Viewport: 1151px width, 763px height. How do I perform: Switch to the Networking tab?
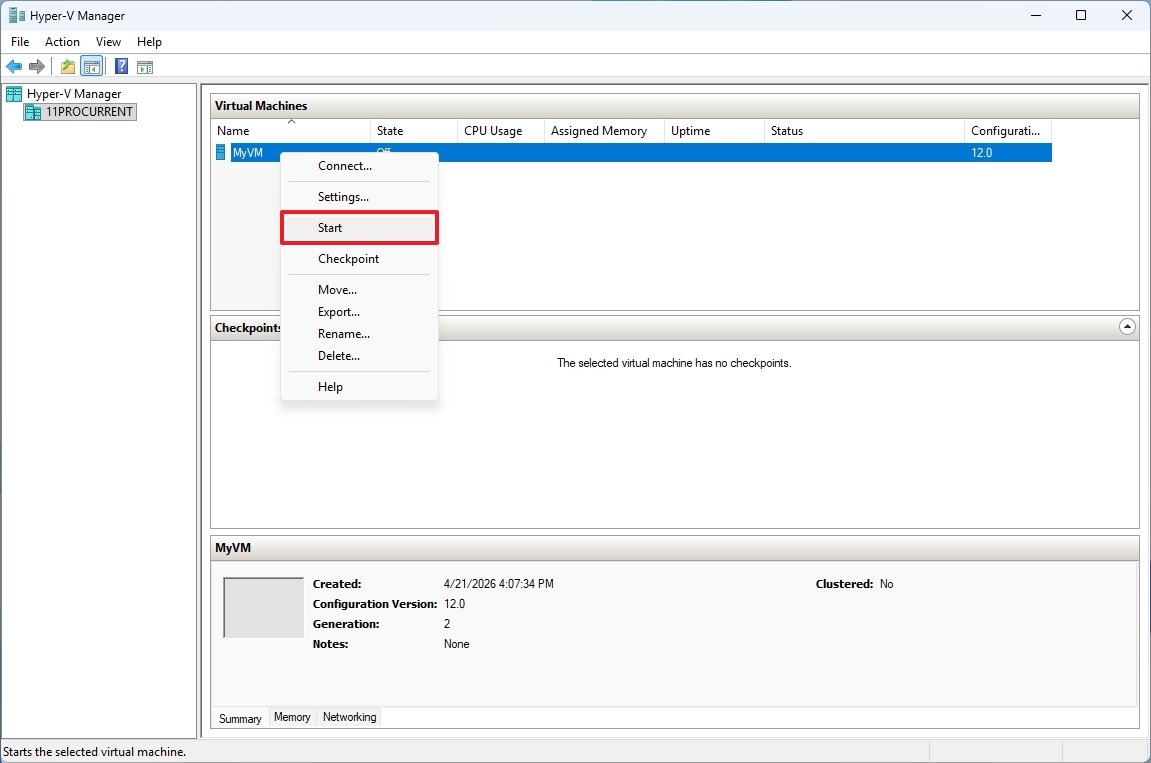tap(349, 717)
